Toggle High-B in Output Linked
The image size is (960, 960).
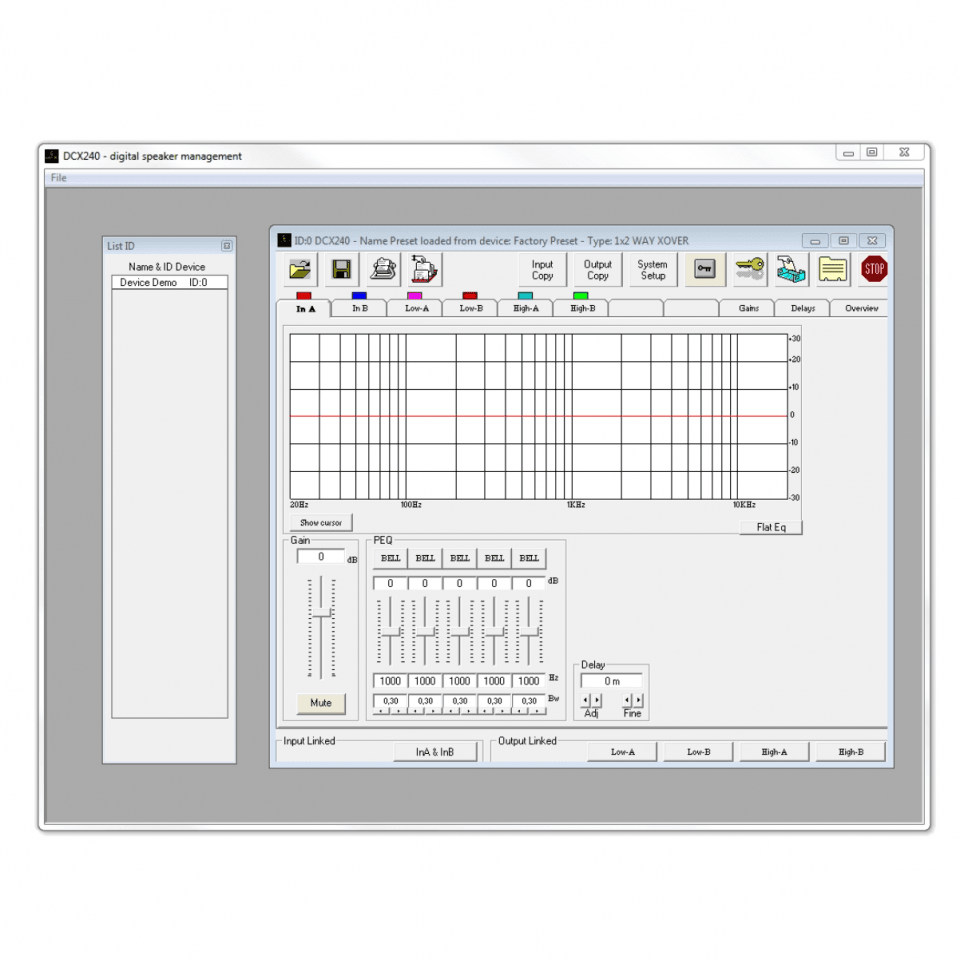[851, 752]
